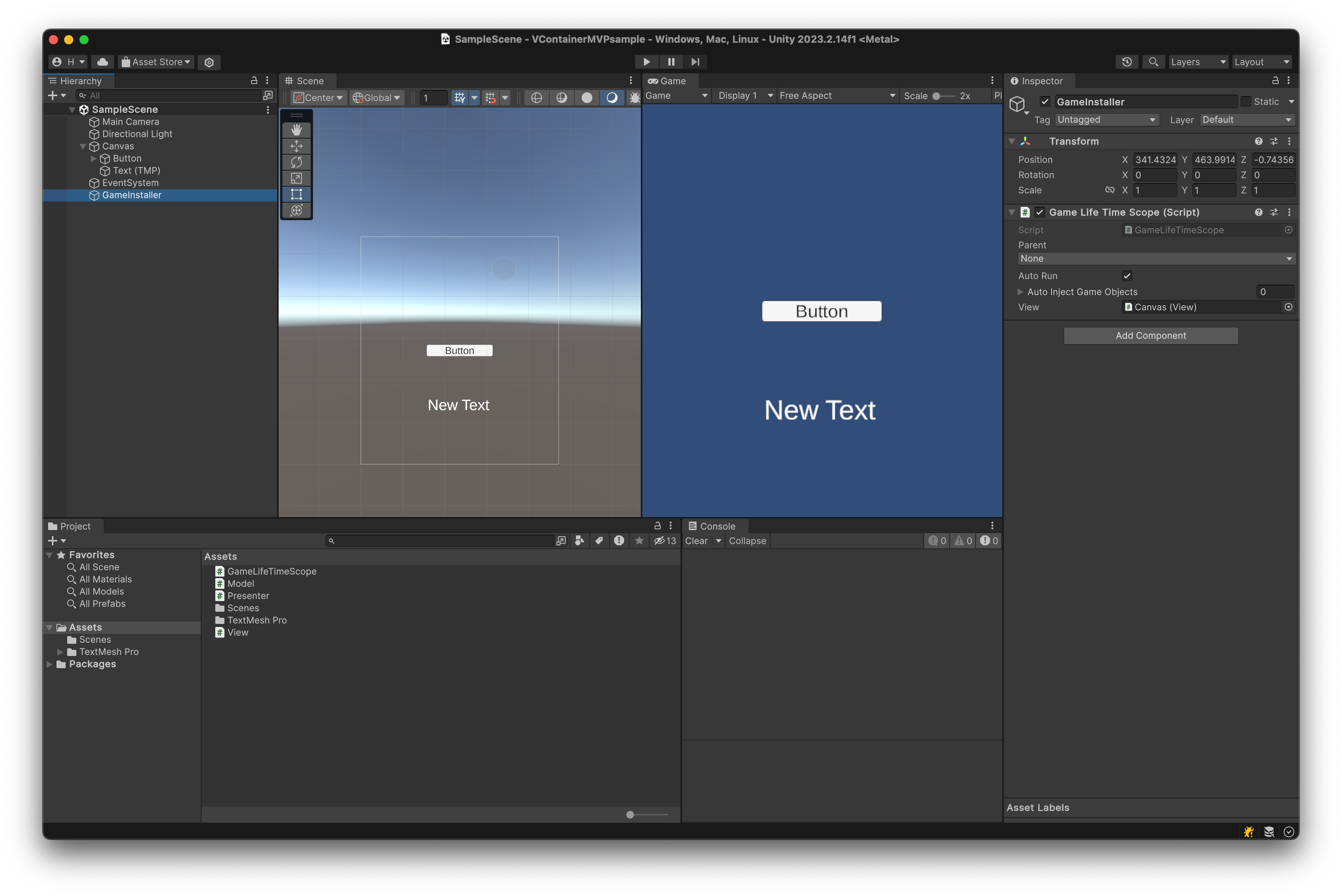Uncheck the Auto Run checkbox
Viewport: 1342px width, 896px height.
pos(1126,276)
